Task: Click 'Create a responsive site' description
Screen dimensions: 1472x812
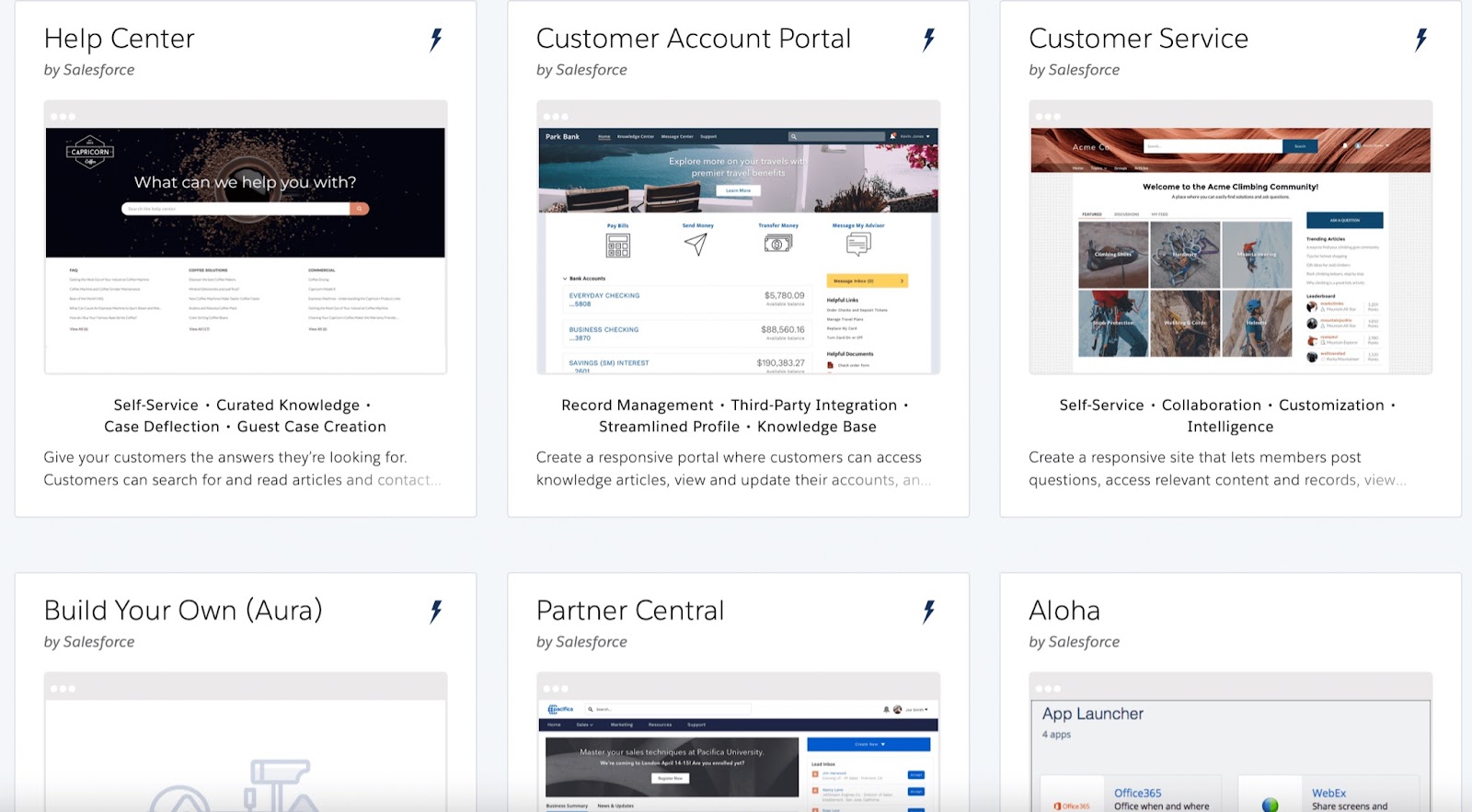Action: pyautogui.click(x=1217, y=468)
